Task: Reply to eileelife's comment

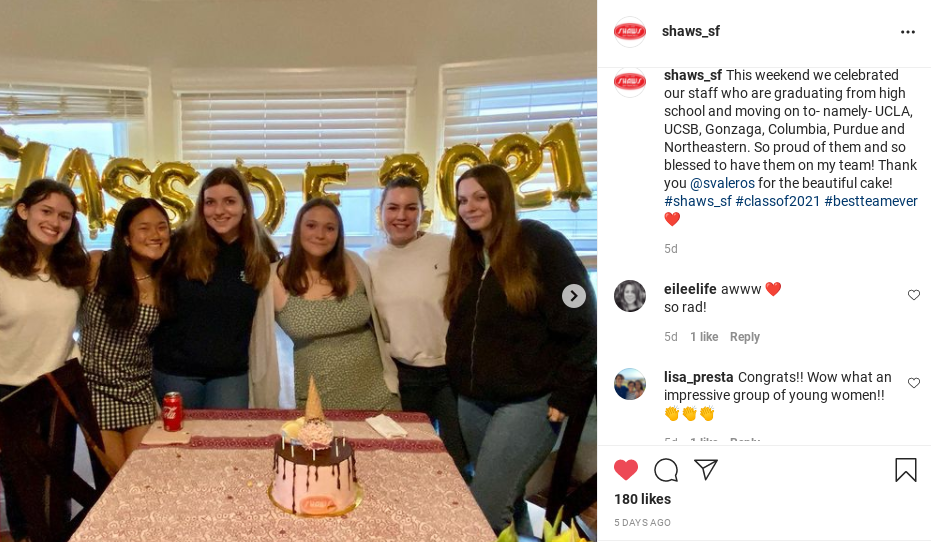Action: (745, 337)
